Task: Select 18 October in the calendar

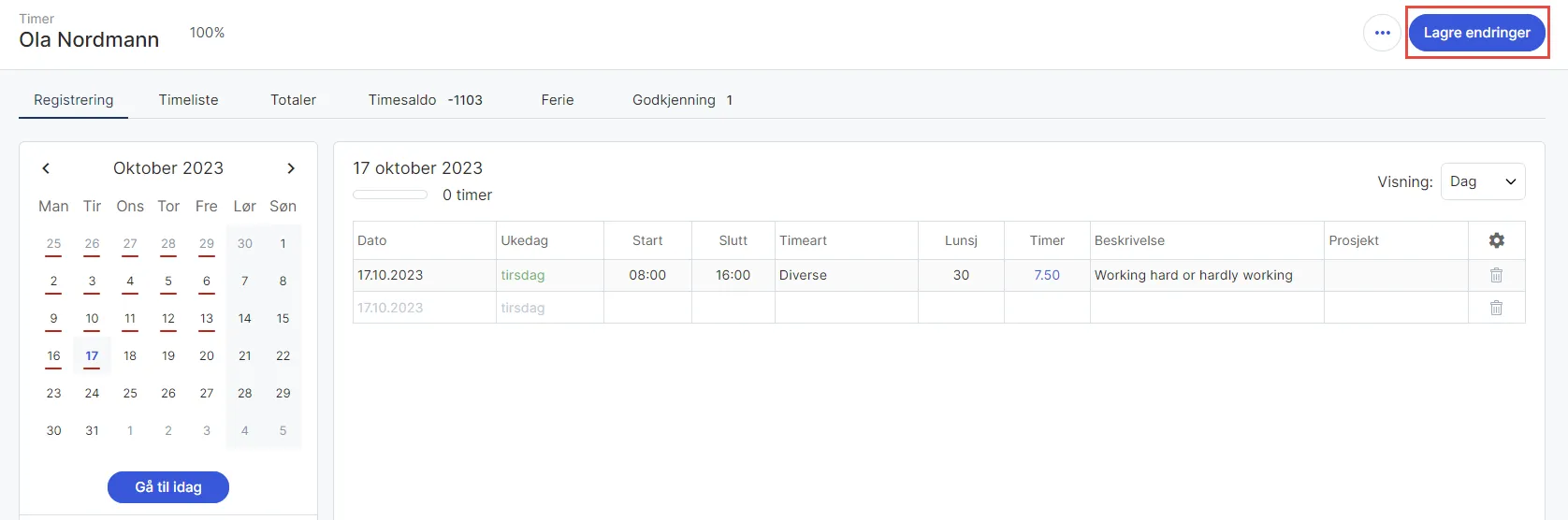Action: click(x=130, y=355)
